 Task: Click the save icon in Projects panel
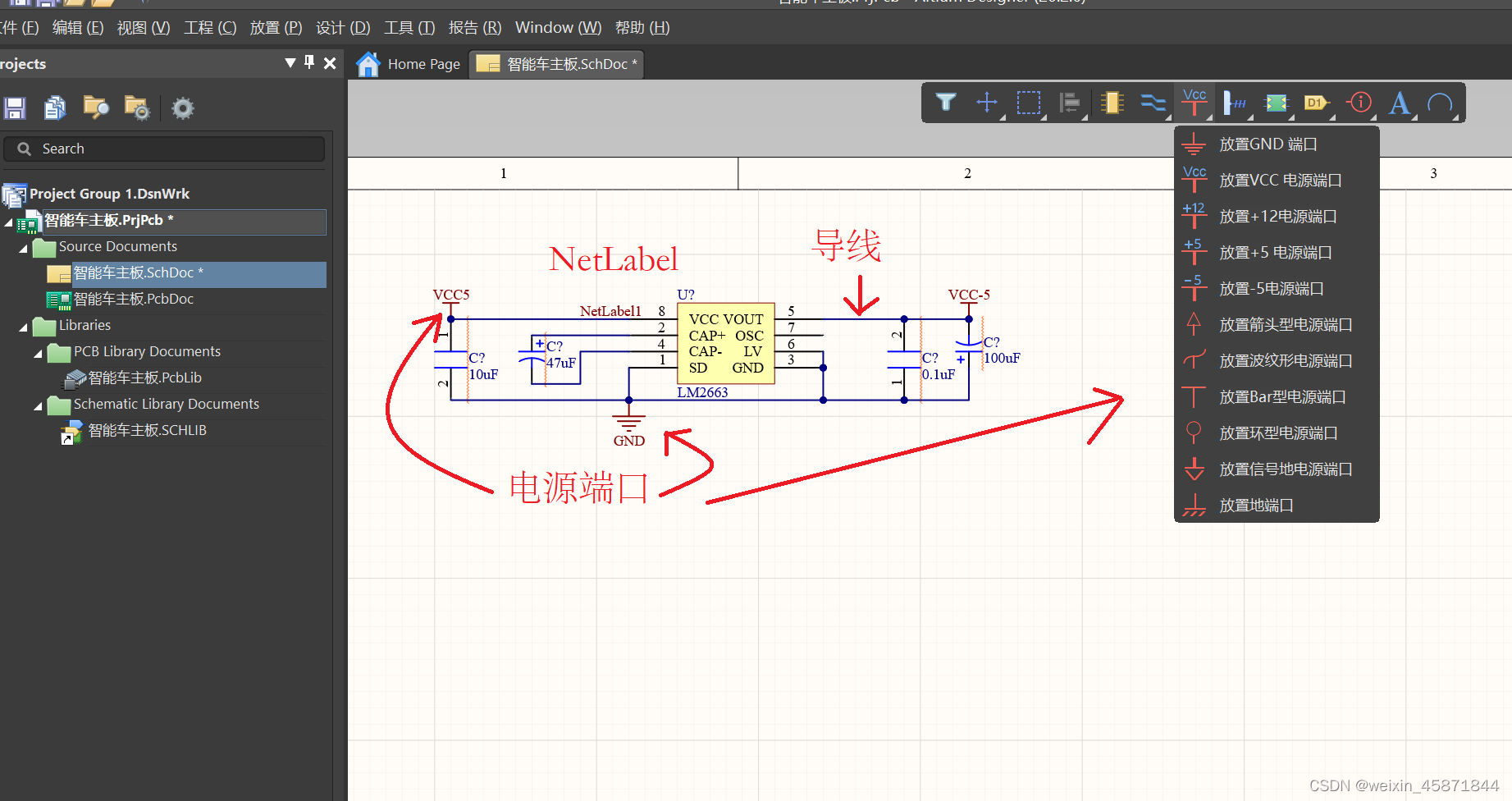click(x=15, y=108)
